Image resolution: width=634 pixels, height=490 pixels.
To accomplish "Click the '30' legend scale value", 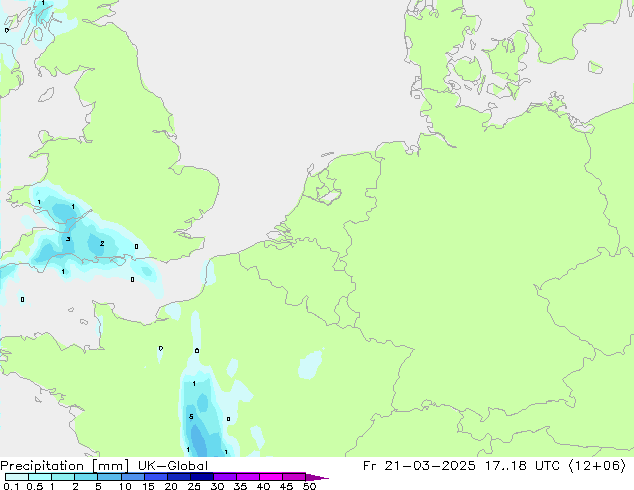I will pos(217,486).
